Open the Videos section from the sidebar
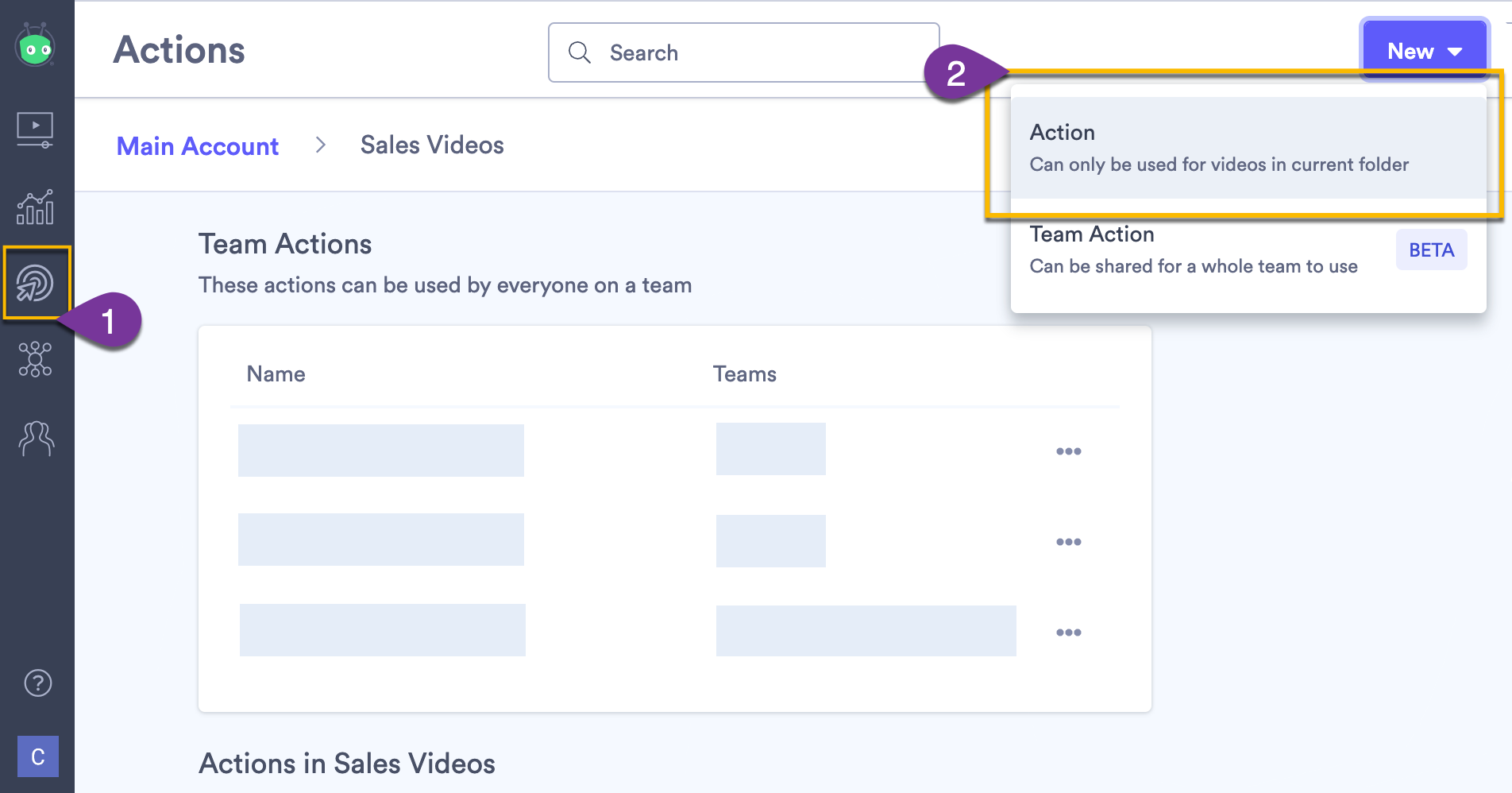The width and height of the screenshot is (1512, 793). pos(36,127)
